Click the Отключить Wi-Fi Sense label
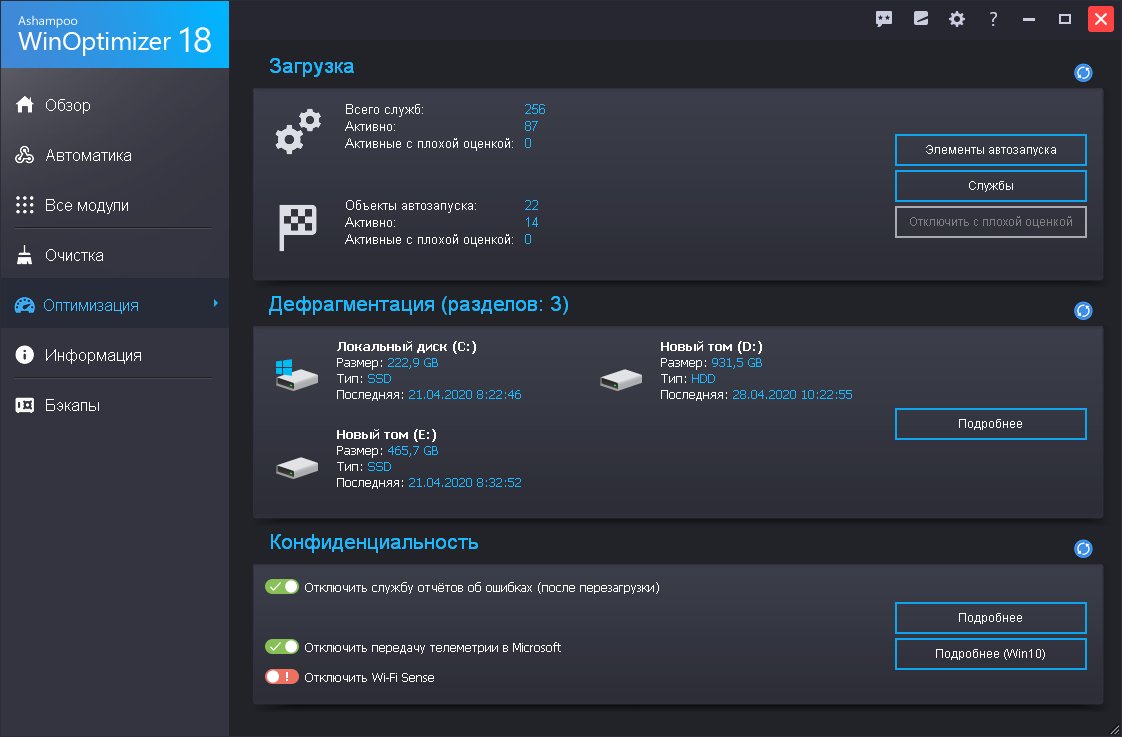 (369, 678)
